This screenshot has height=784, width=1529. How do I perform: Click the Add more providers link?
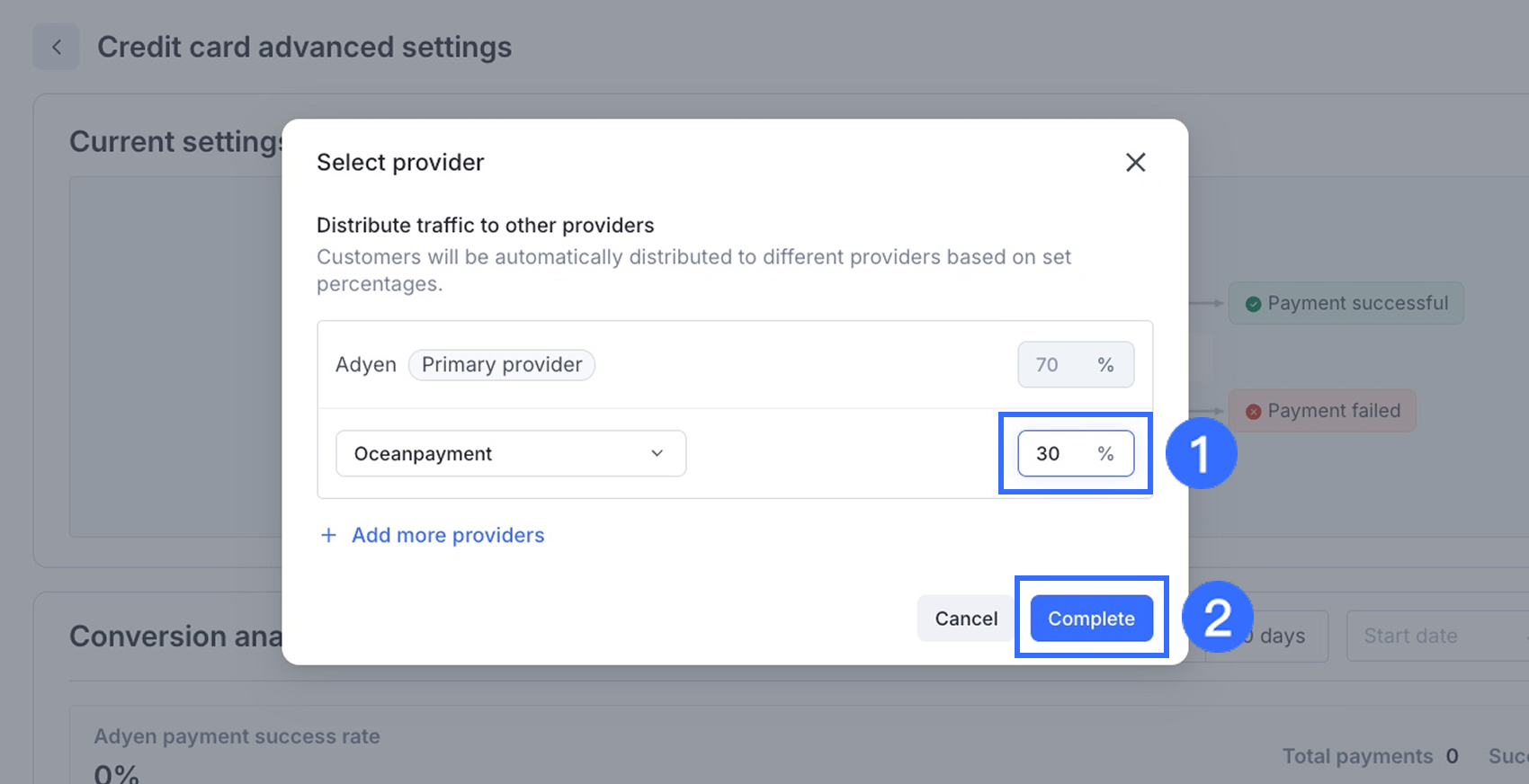(x=448, y=536)
